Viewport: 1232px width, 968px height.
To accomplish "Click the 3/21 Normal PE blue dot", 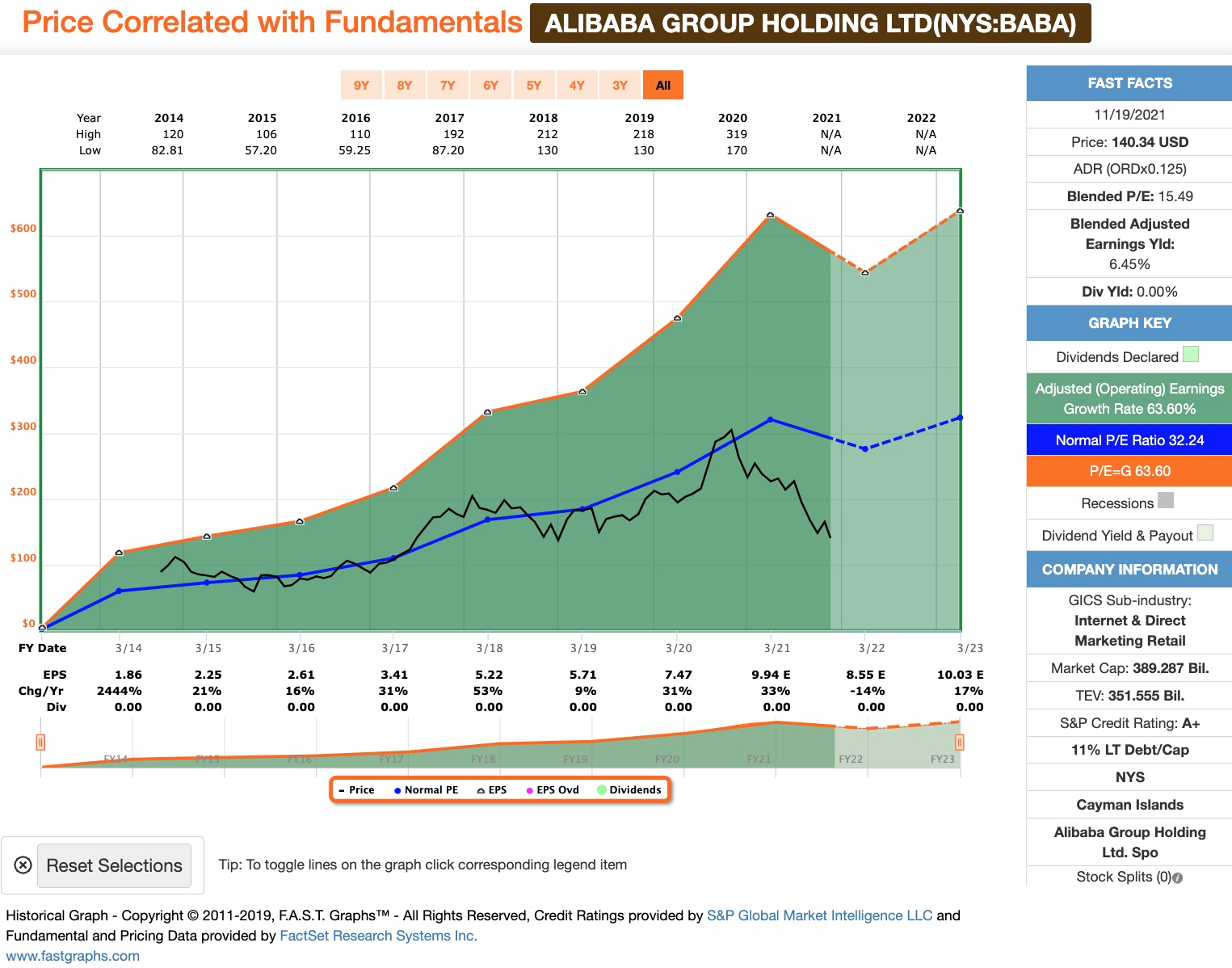I will point(770,419).
